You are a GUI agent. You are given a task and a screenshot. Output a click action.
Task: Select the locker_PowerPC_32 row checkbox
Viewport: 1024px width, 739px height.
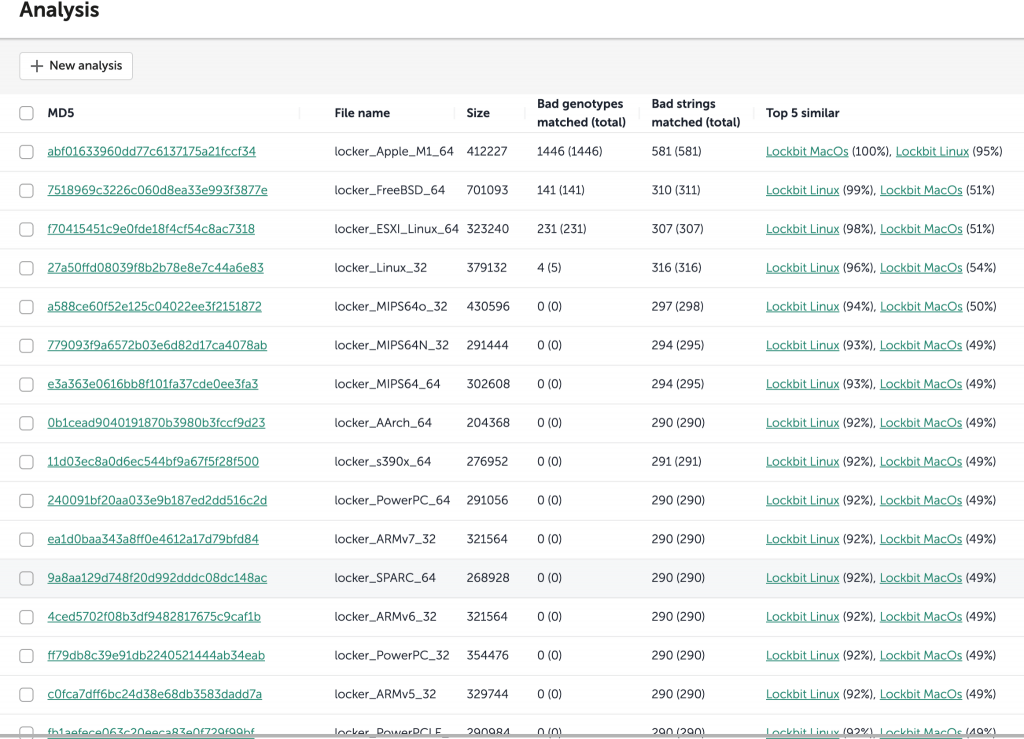(27, 655)
